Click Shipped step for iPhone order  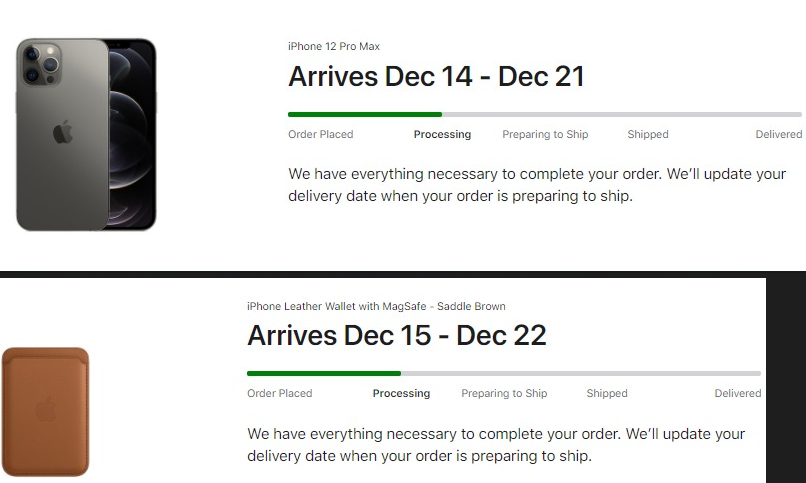[x=648, y=134]
